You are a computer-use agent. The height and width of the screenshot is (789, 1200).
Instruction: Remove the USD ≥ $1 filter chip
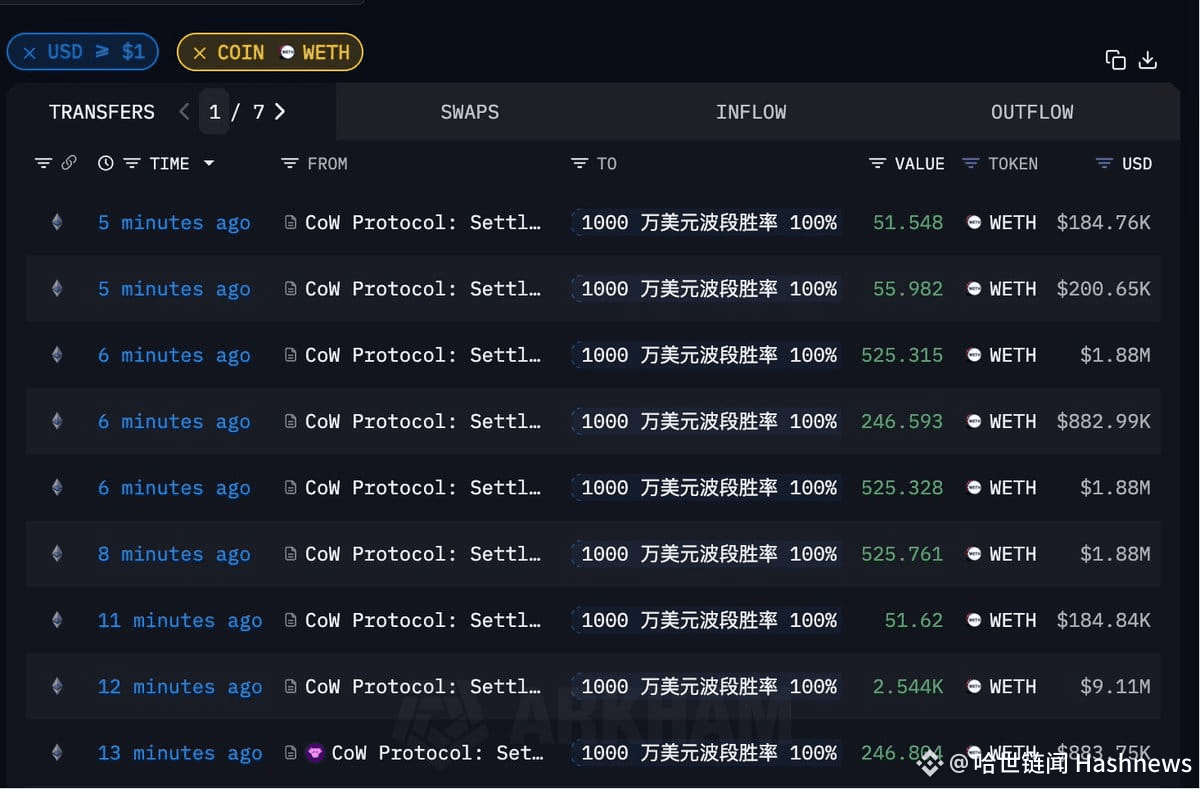29,52
